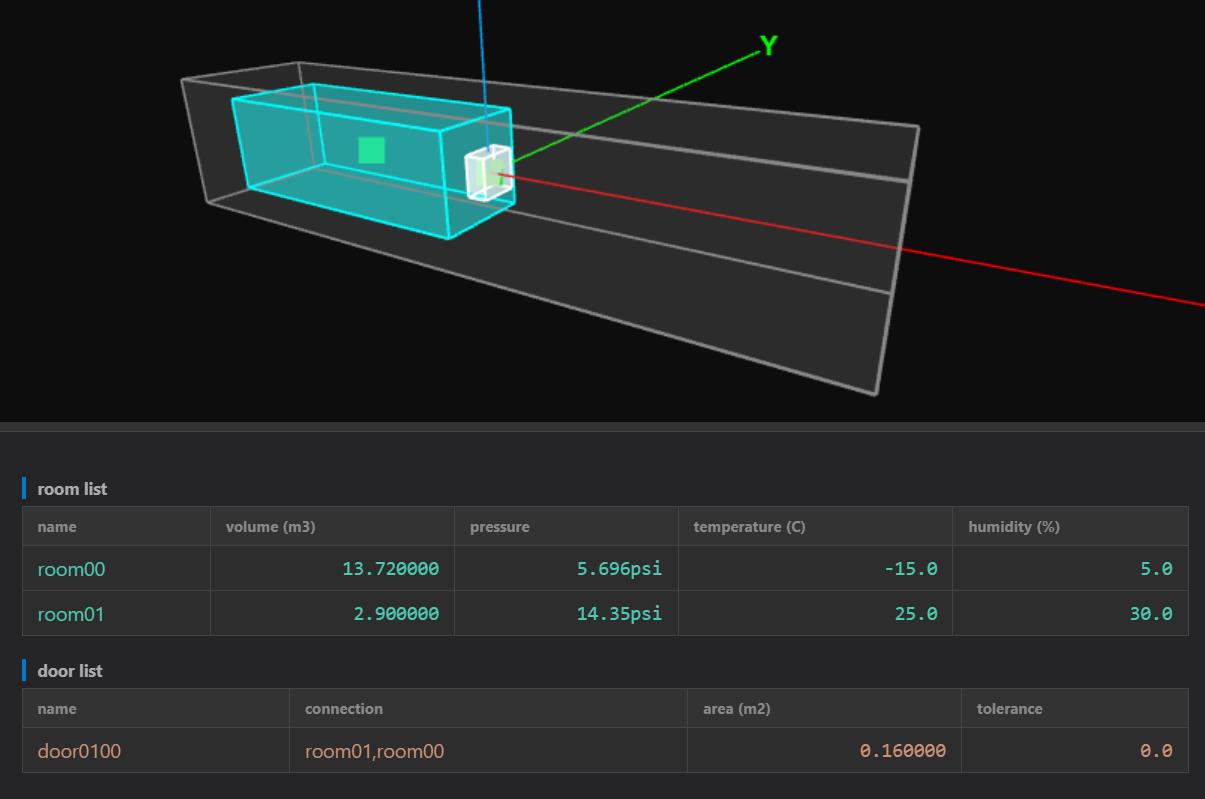Click the temperature (C) column header
1205x799 pixels.
tap(749, 527)
